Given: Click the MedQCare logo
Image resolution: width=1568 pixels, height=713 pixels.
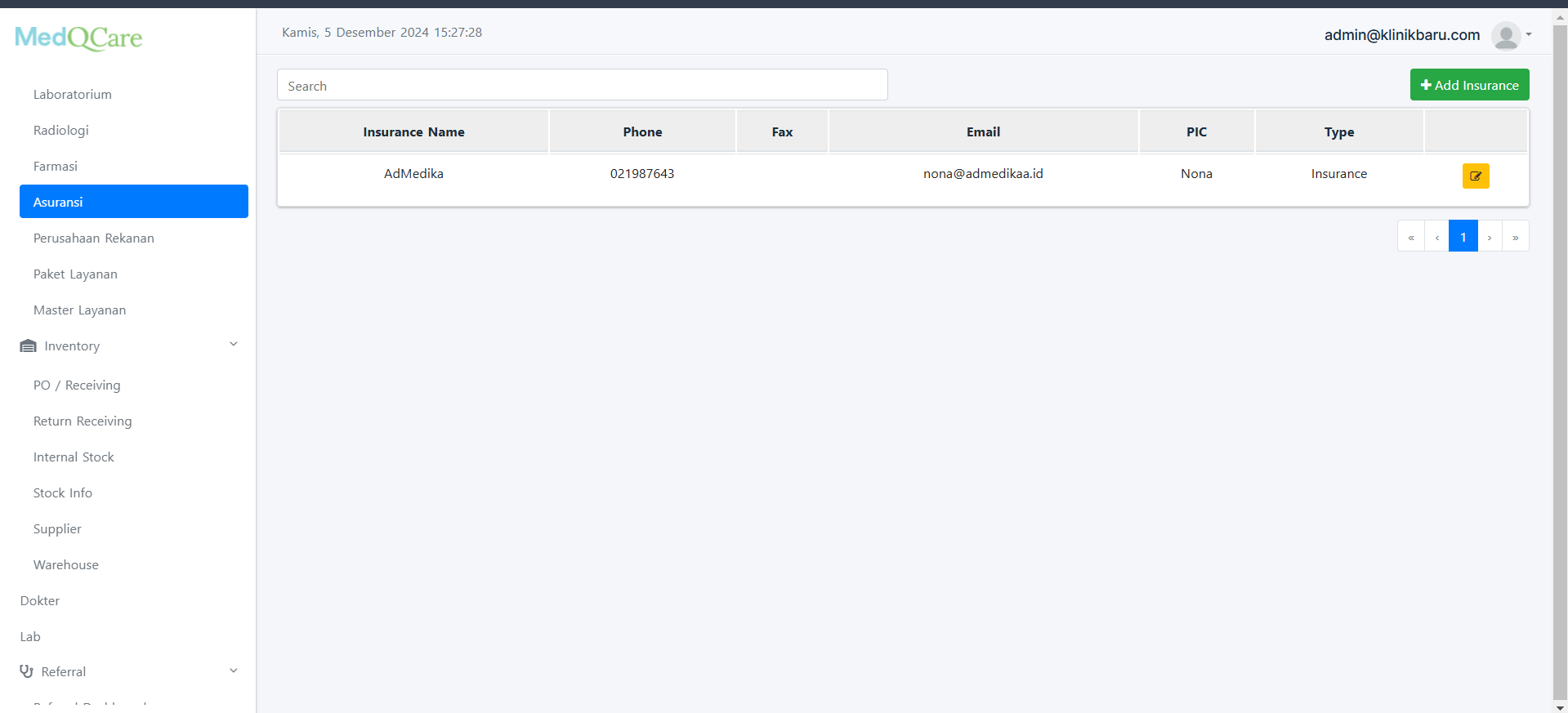Looking at the screenshot, I should tap(78, 38).
